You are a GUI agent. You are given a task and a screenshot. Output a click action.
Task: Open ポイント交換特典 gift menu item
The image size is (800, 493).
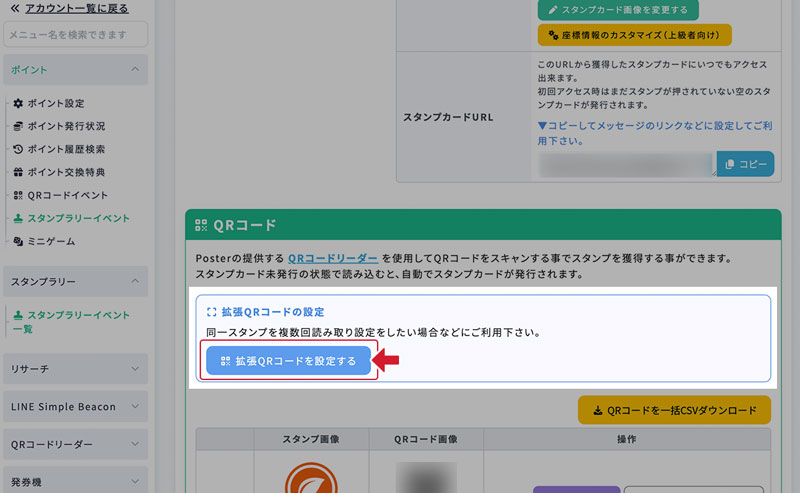click(x=65, y=173)
